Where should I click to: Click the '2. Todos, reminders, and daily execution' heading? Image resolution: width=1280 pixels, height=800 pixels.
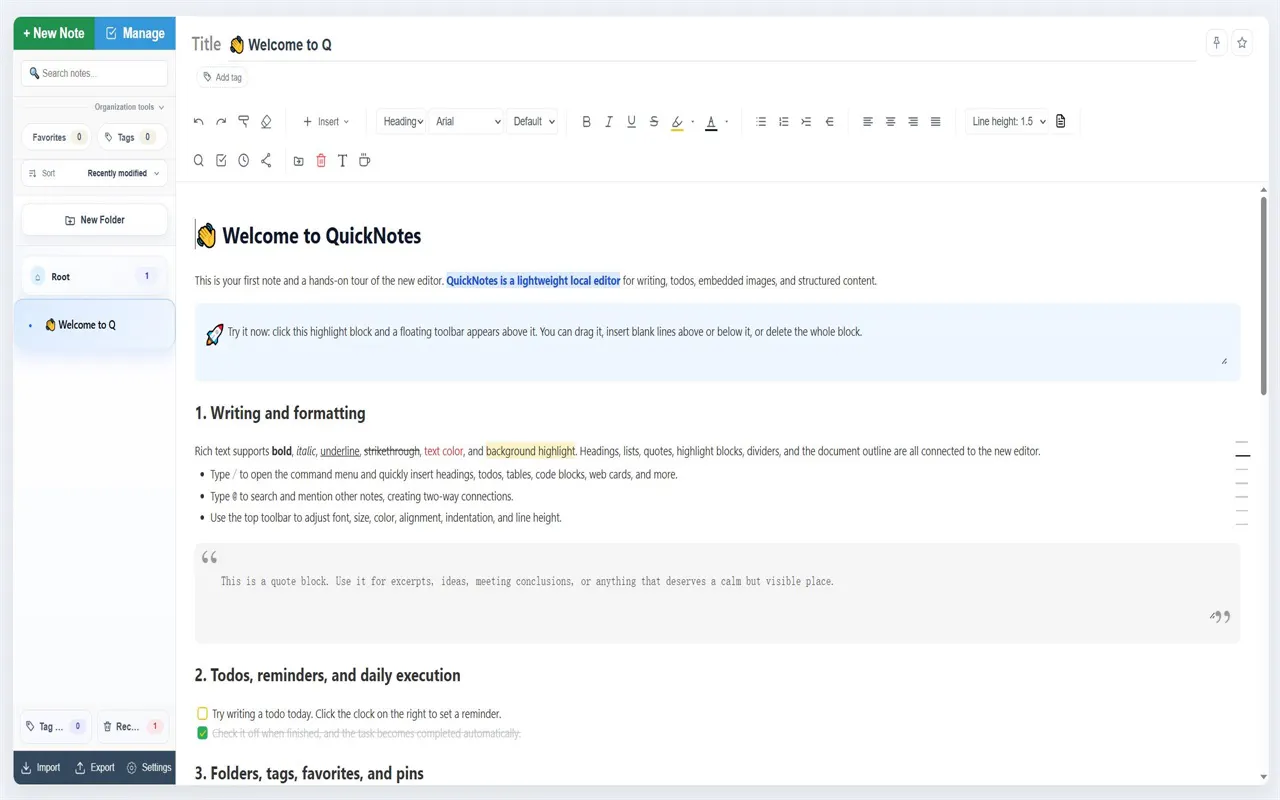tap(328, 675)
